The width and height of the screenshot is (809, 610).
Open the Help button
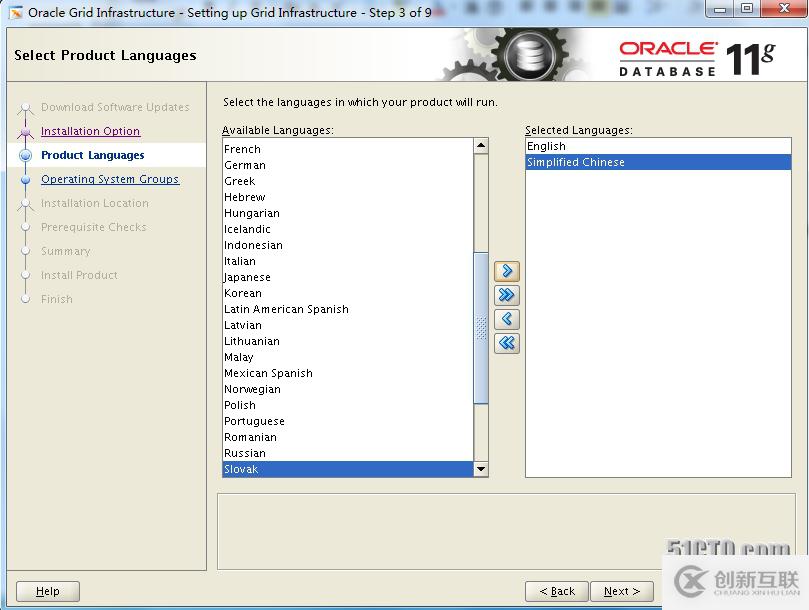click(48, 591)
